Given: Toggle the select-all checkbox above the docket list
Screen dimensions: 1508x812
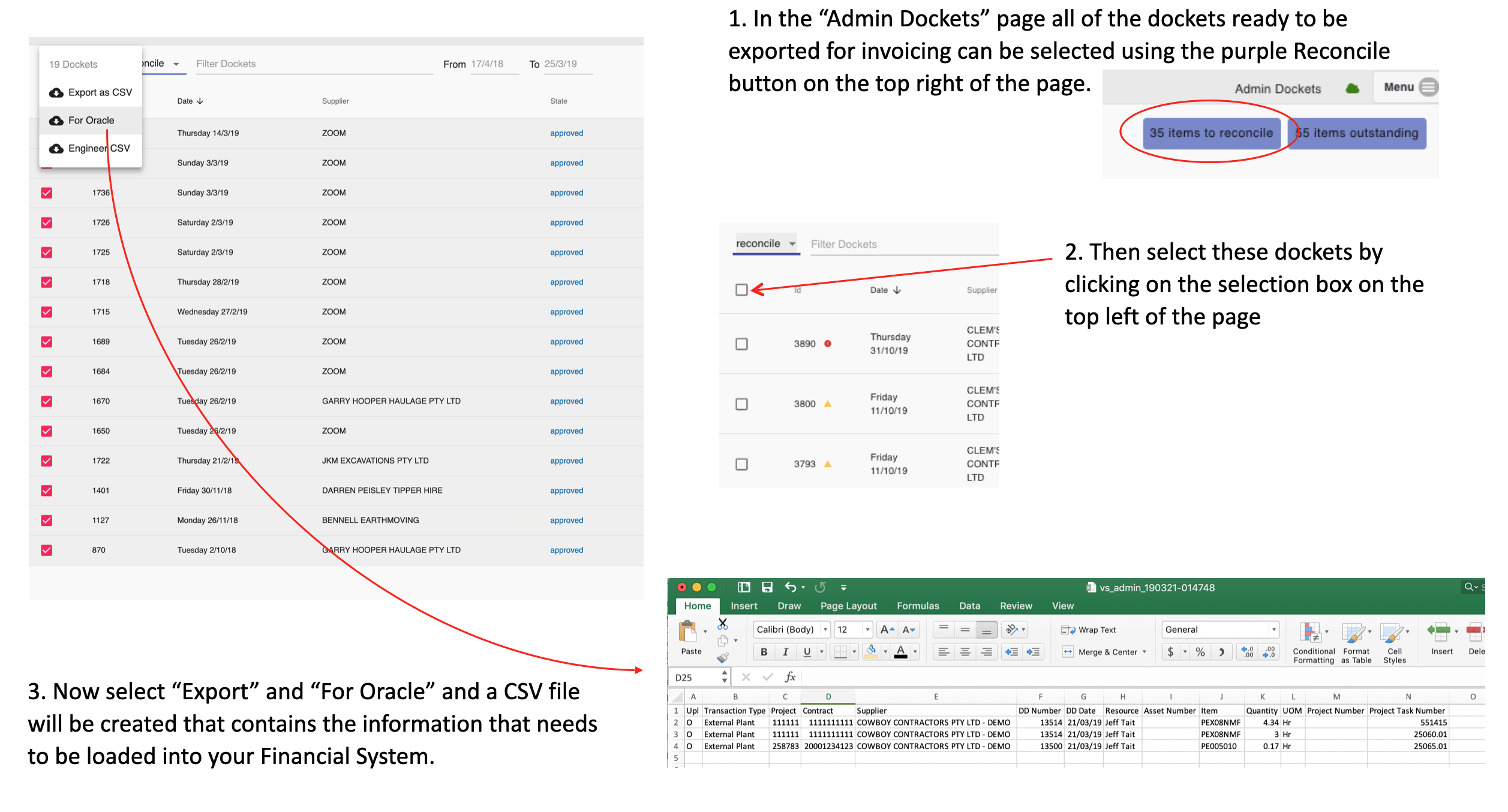Looking at the screenshot, I should (741, 290).
